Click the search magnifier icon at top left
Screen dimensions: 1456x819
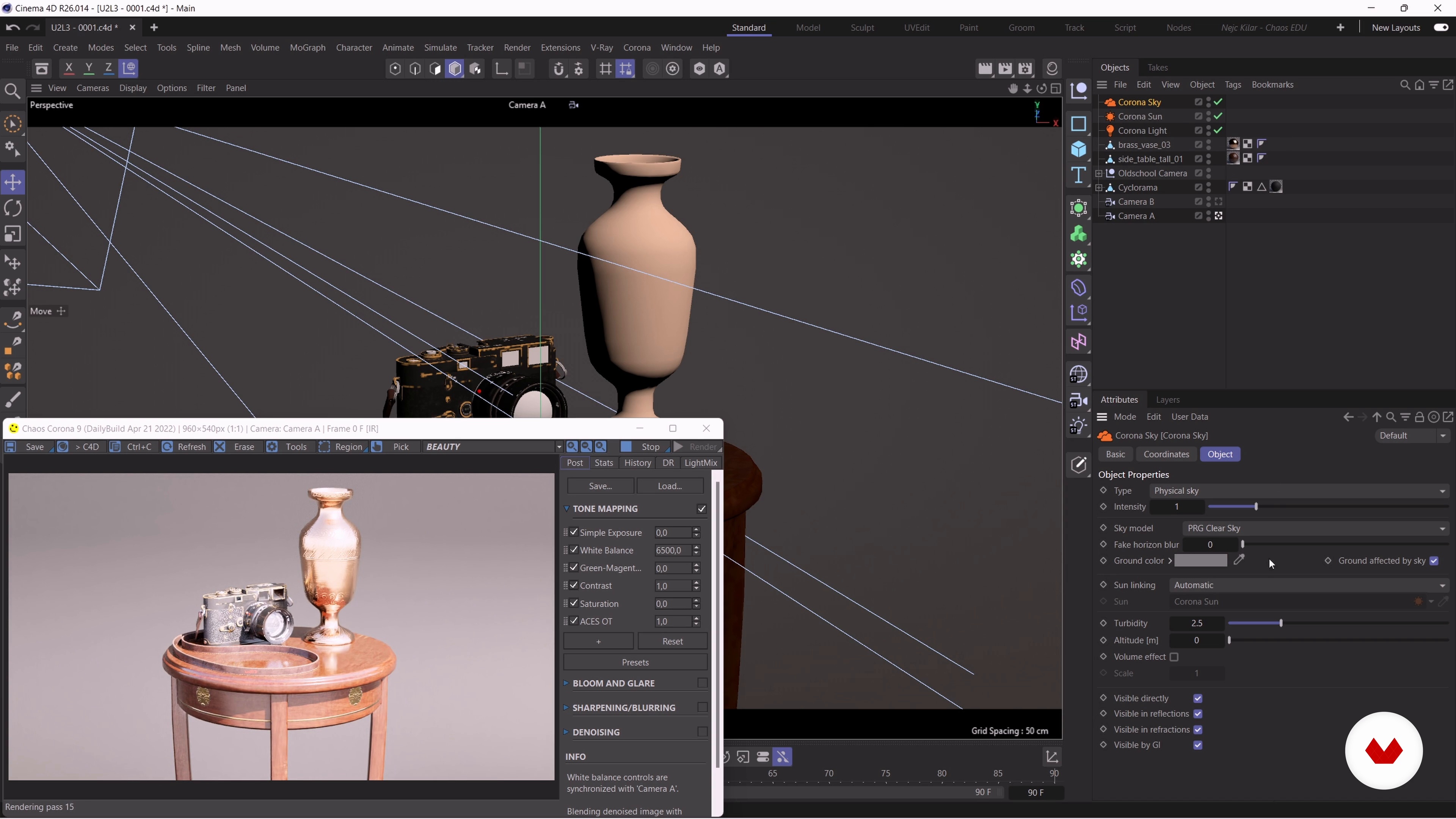[13, 91]
